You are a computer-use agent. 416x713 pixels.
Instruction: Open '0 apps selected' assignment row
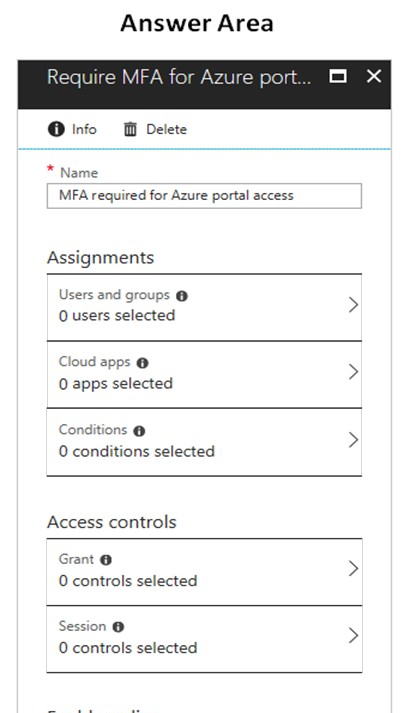pyautogui.click(x=204, y=374)
